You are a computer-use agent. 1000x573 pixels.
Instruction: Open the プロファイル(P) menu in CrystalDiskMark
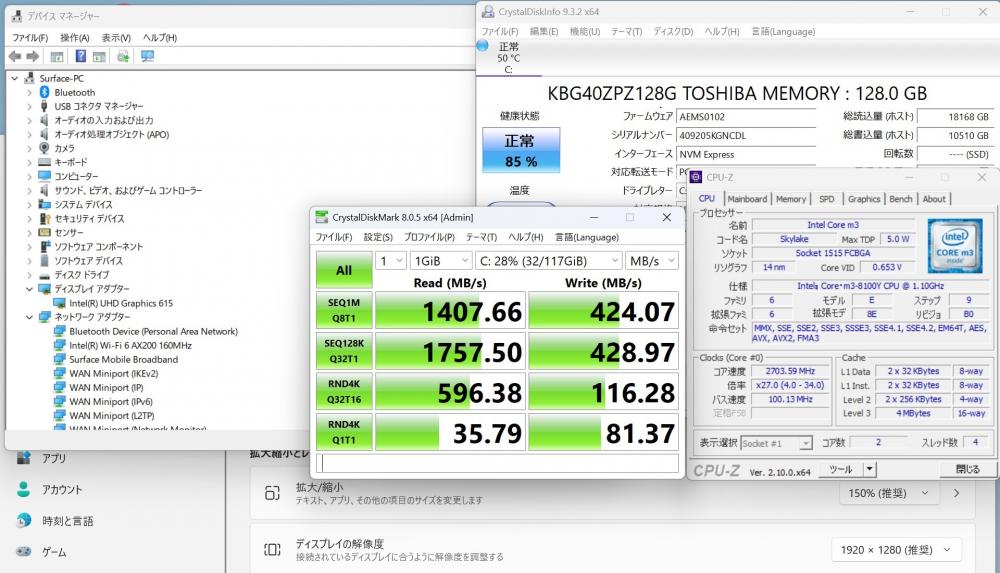click(429, 237)
